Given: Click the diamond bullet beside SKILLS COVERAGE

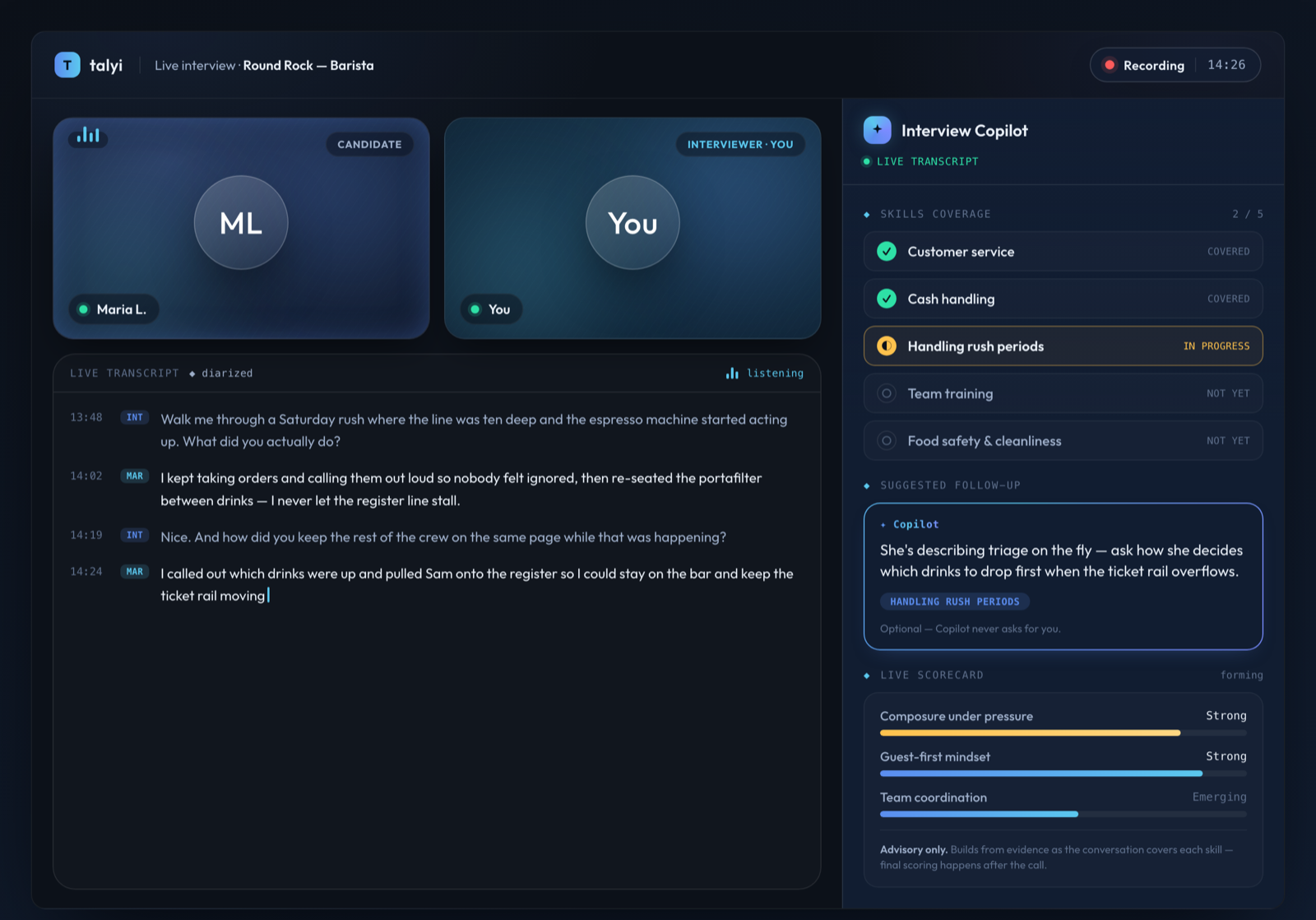Looking at the screenshot, I should 867,215.
